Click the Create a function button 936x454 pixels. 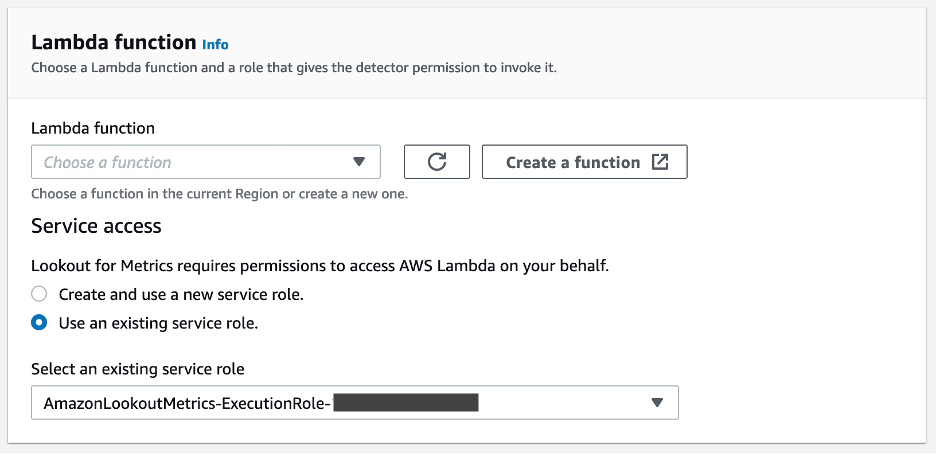tap(573, 162)
